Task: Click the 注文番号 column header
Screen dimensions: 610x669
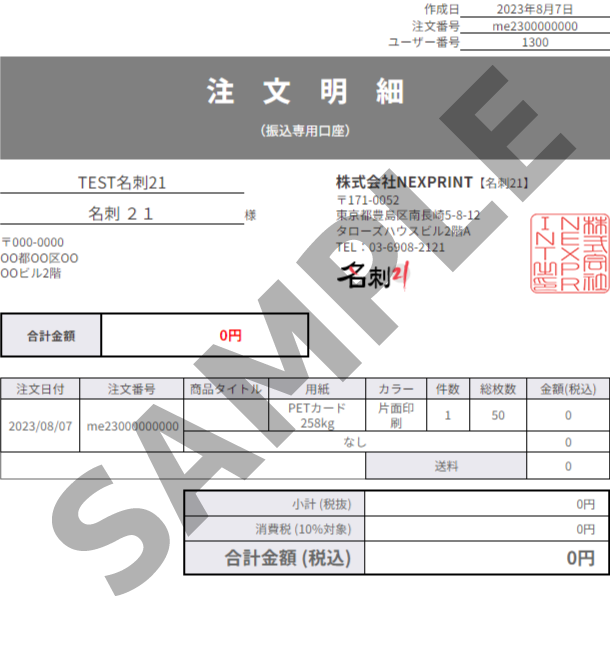Action: click(131, 389)
